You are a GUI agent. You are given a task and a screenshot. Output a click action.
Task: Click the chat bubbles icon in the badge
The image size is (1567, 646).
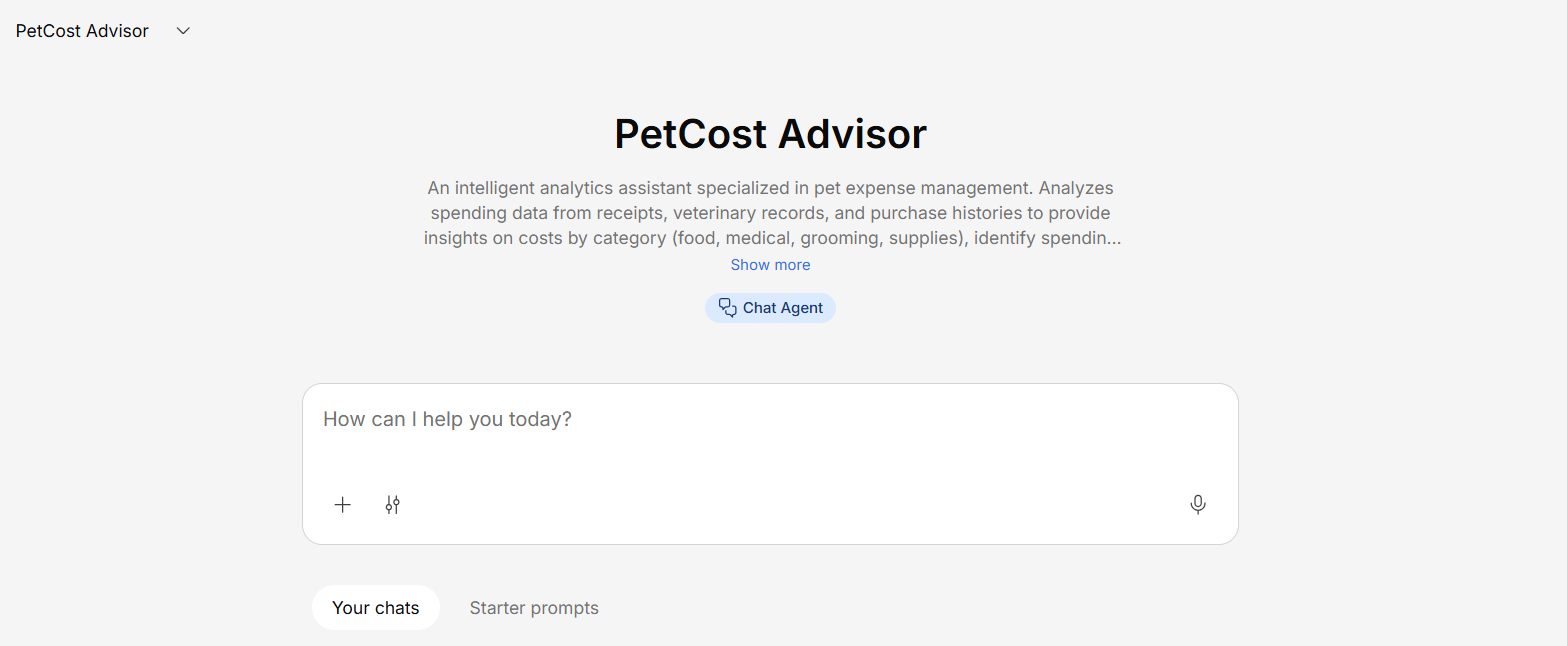(x=727, y=308)
